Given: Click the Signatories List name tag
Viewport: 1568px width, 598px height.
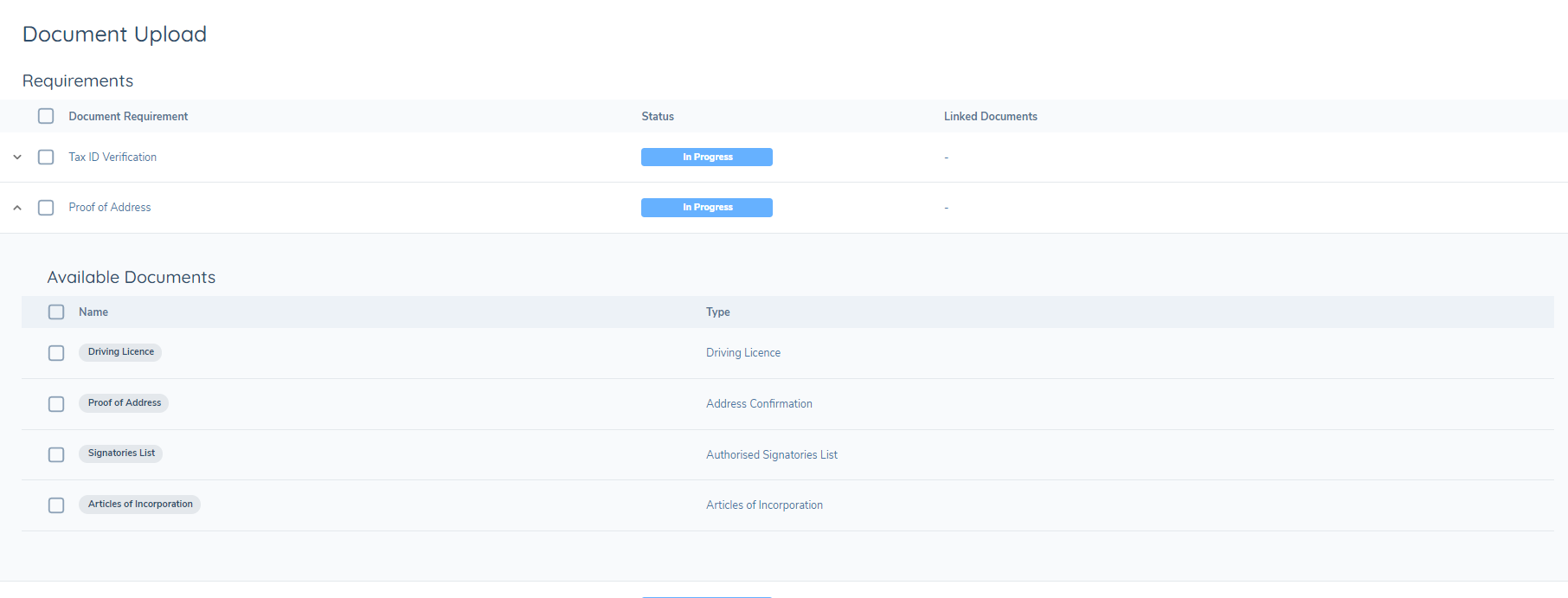Looking at the screenshot, I should coord(121,453).
